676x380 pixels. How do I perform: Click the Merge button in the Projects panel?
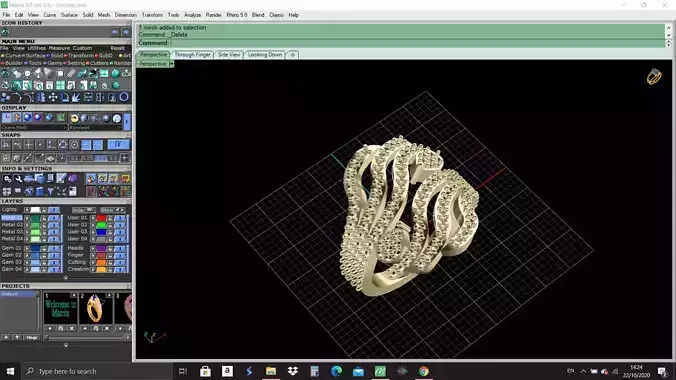(32, 337)
